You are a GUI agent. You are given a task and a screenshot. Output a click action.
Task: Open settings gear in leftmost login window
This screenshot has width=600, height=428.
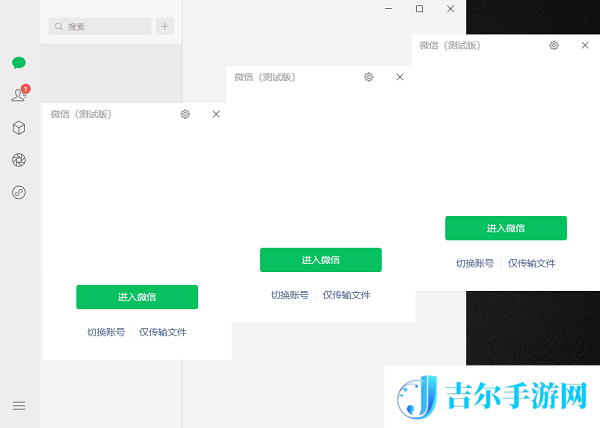tap(185, 114)
